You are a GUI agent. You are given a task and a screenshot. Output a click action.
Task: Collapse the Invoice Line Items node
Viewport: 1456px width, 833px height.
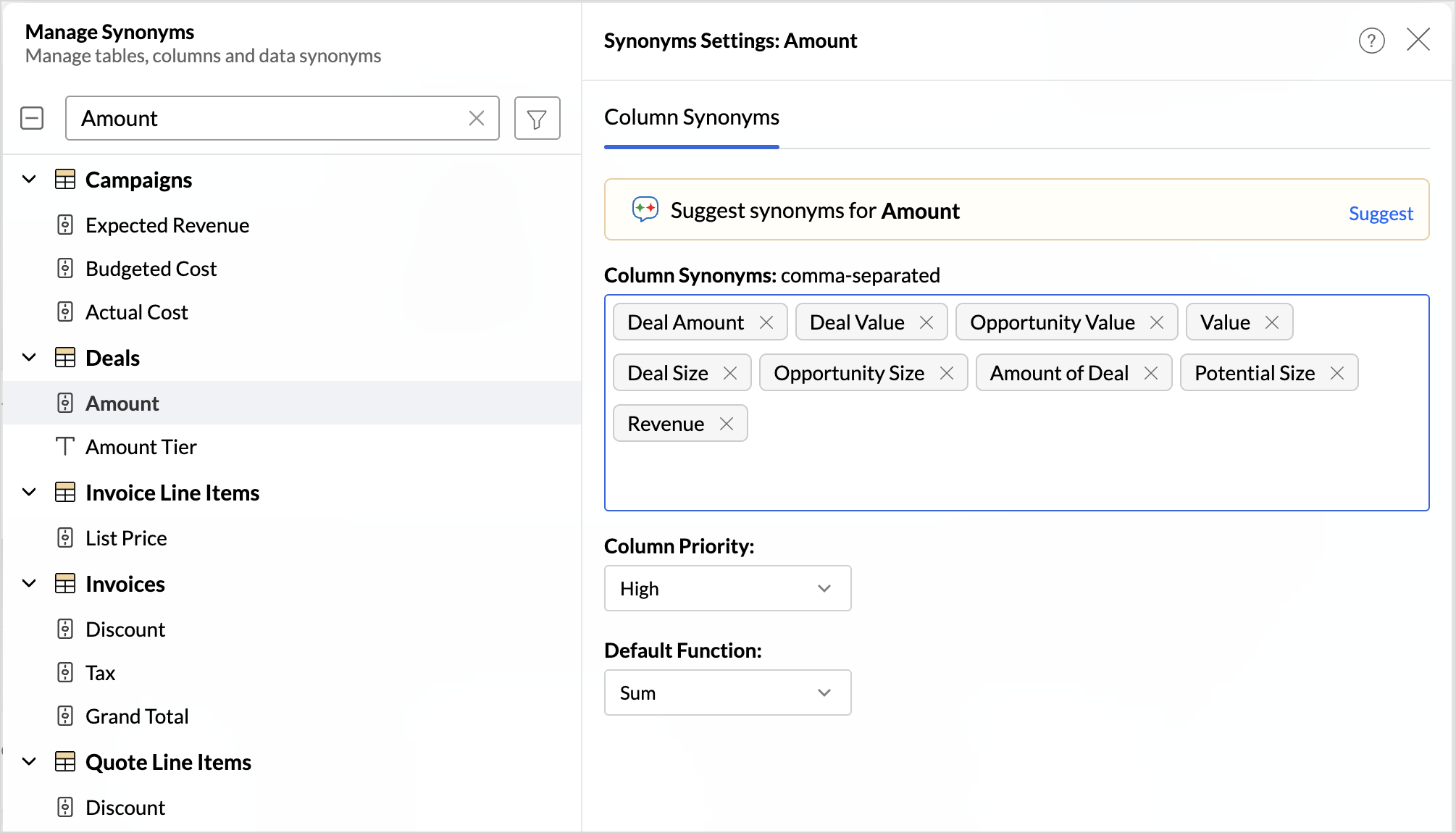tap(30, 493)
